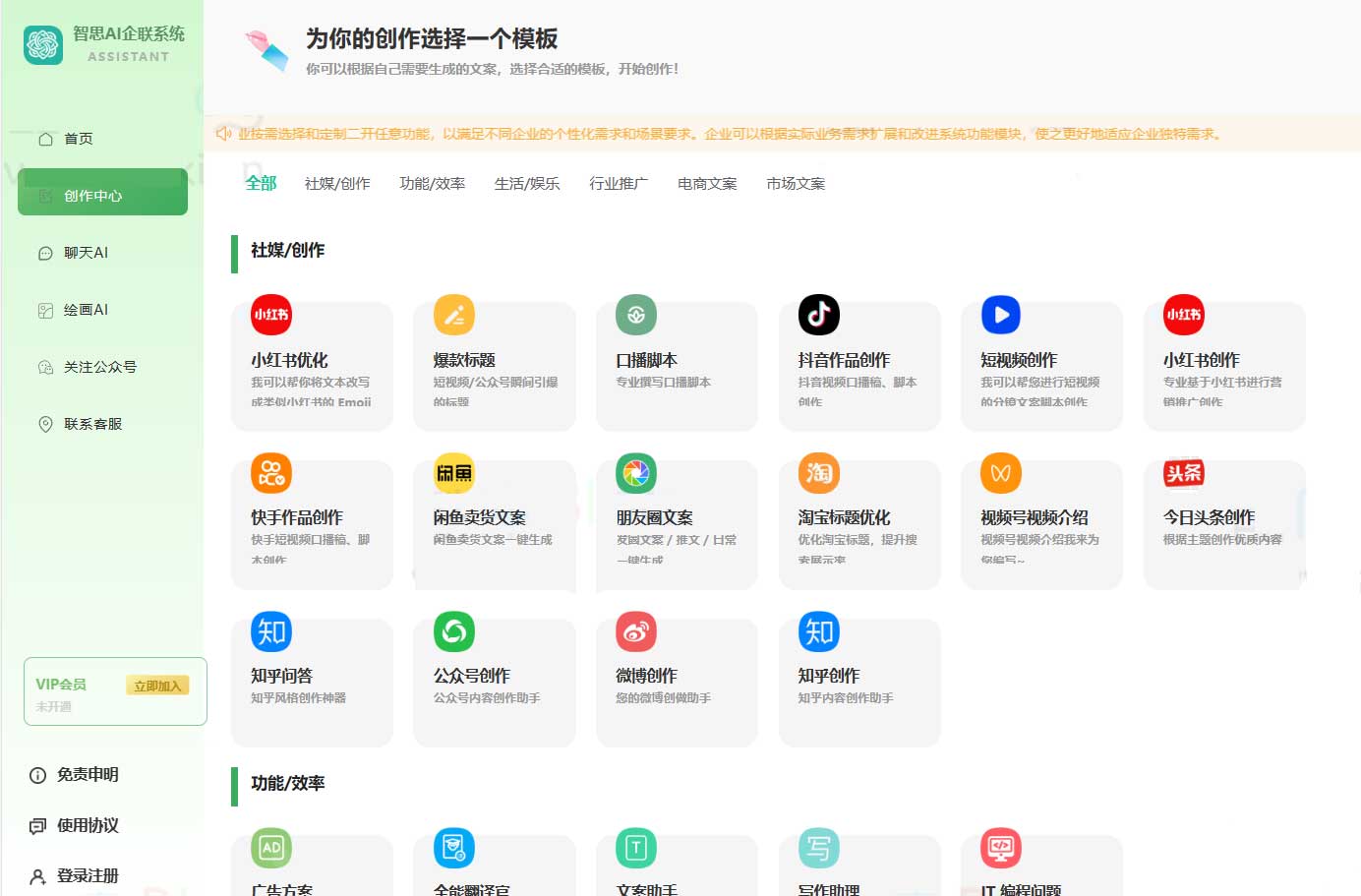The height and width of the screenshot is (896, 1361).
Task: Open the 口播脚本 template icon
Action: [x=636, y=315]
